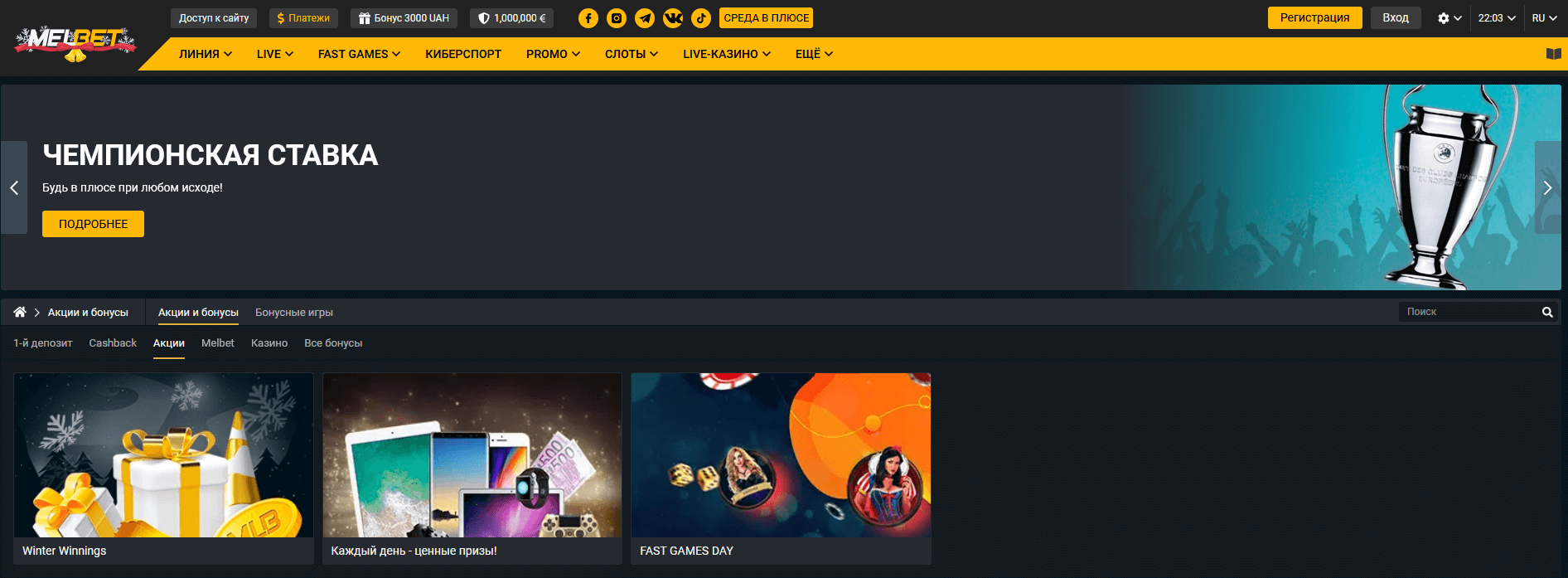Image resolution: width=1568 pixels, height=578 pixels.
Task: Click the Бонус 3000 UAH button
Action: (x=404, y=18)
